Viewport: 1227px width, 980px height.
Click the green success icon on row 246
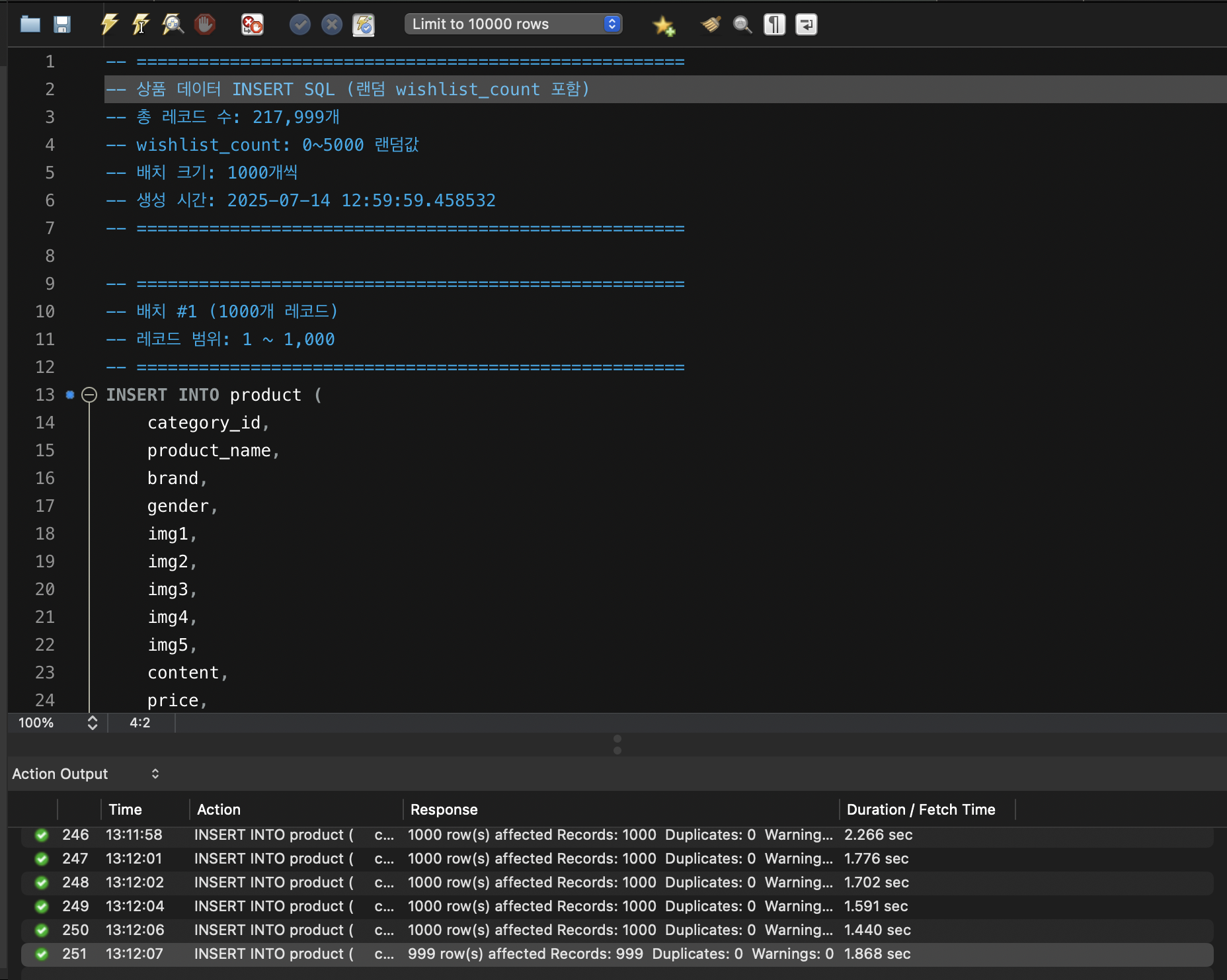coord(42,835)
